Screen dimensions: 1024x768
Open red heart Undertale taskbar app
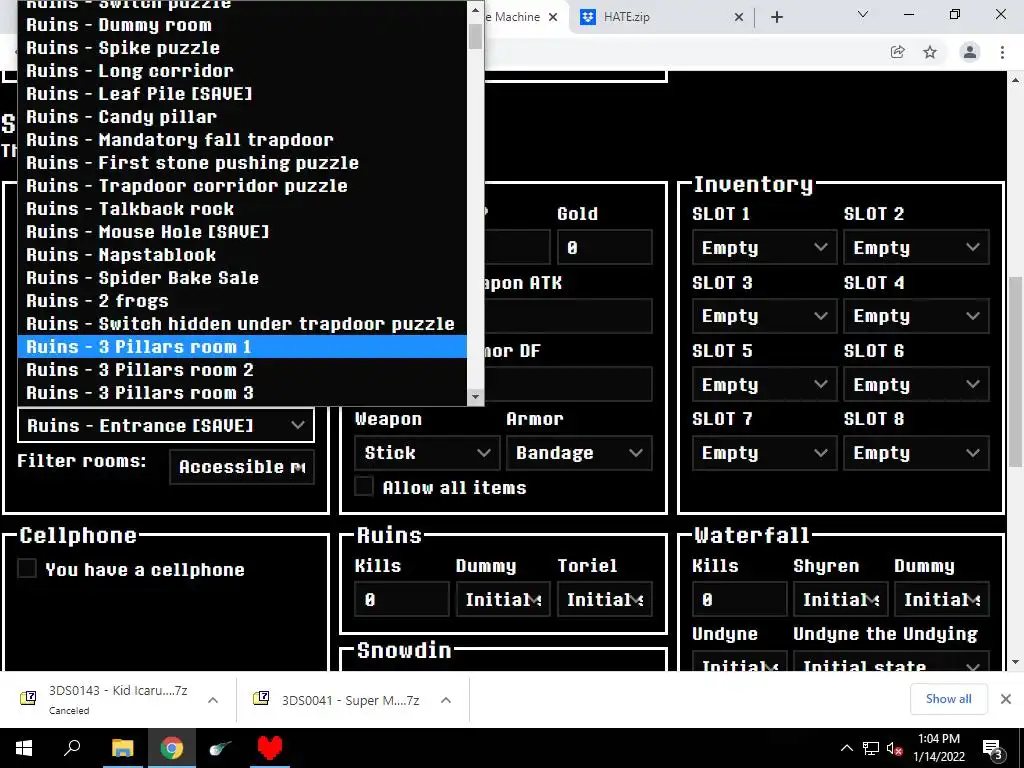coord(270,748)
